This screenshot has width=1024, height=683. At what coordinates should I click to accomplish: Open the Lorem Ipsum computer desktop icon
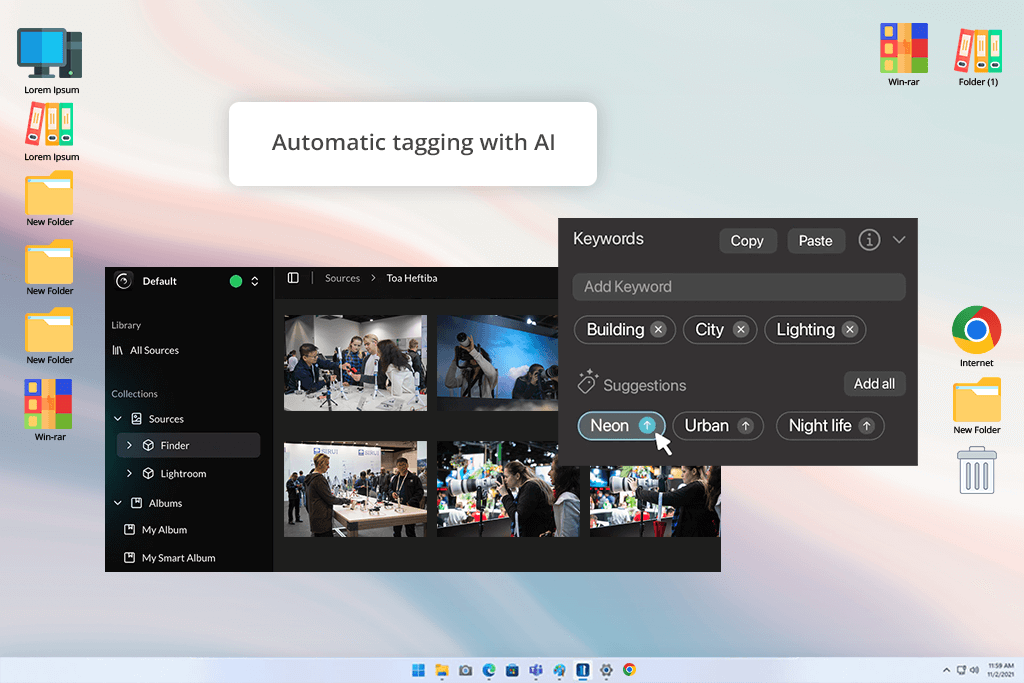click(50, 61)
